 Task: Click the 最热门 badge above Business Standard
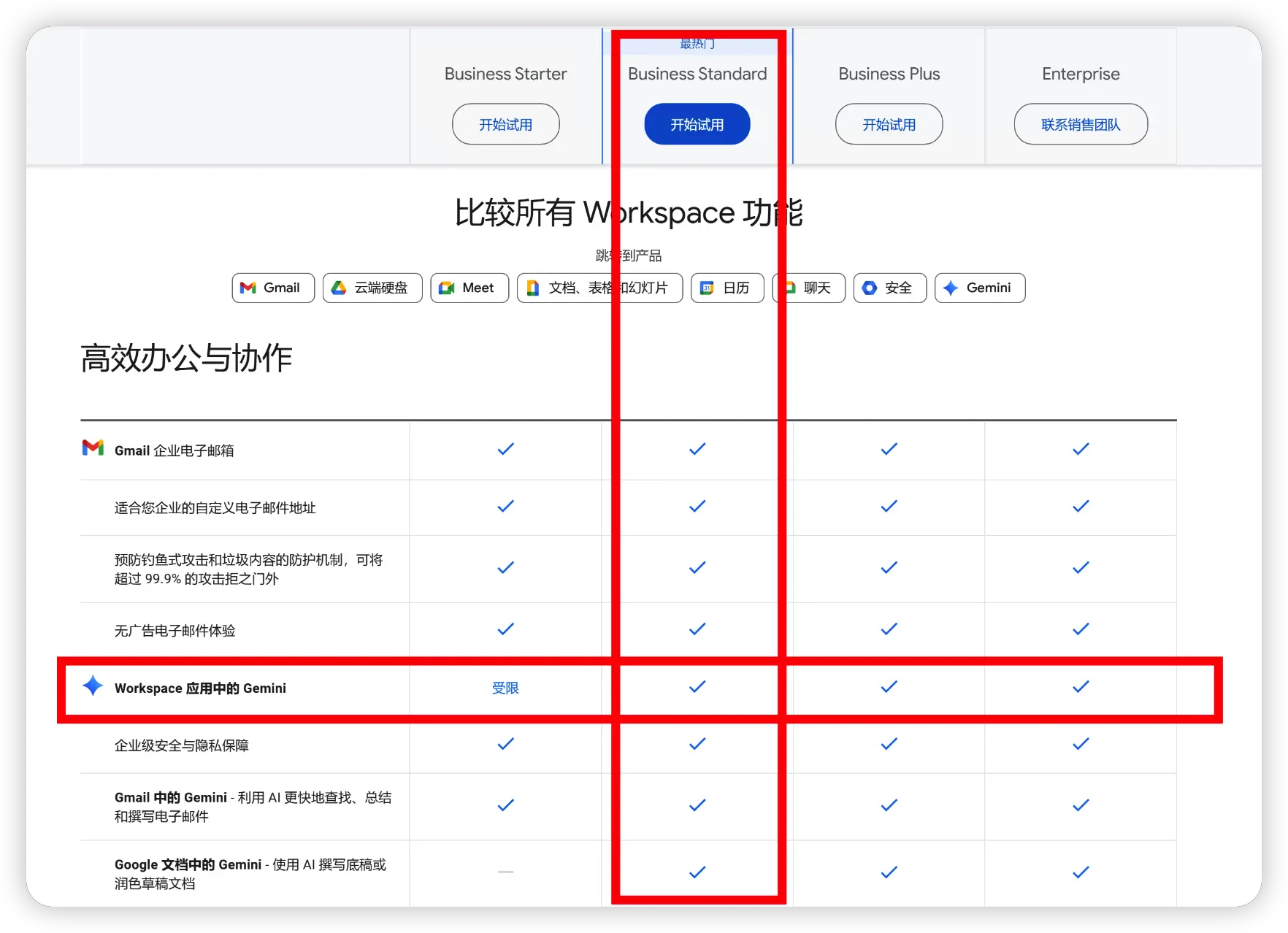pyautogui.click(x=697, y=42)
